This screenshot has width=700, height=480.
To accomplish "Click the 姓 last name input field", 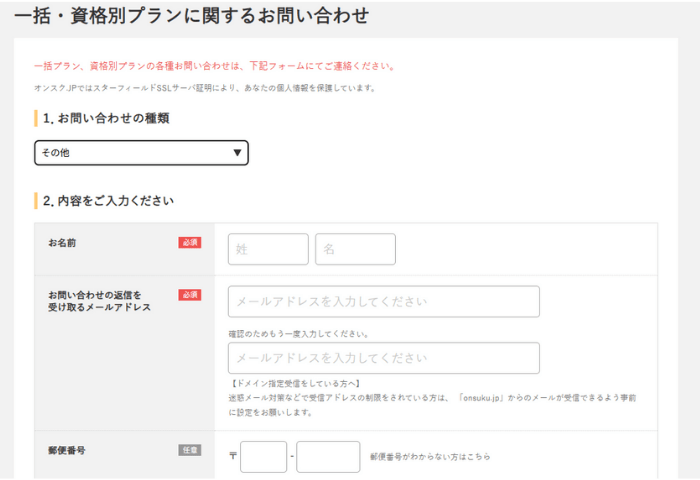I will click(268, 249).
